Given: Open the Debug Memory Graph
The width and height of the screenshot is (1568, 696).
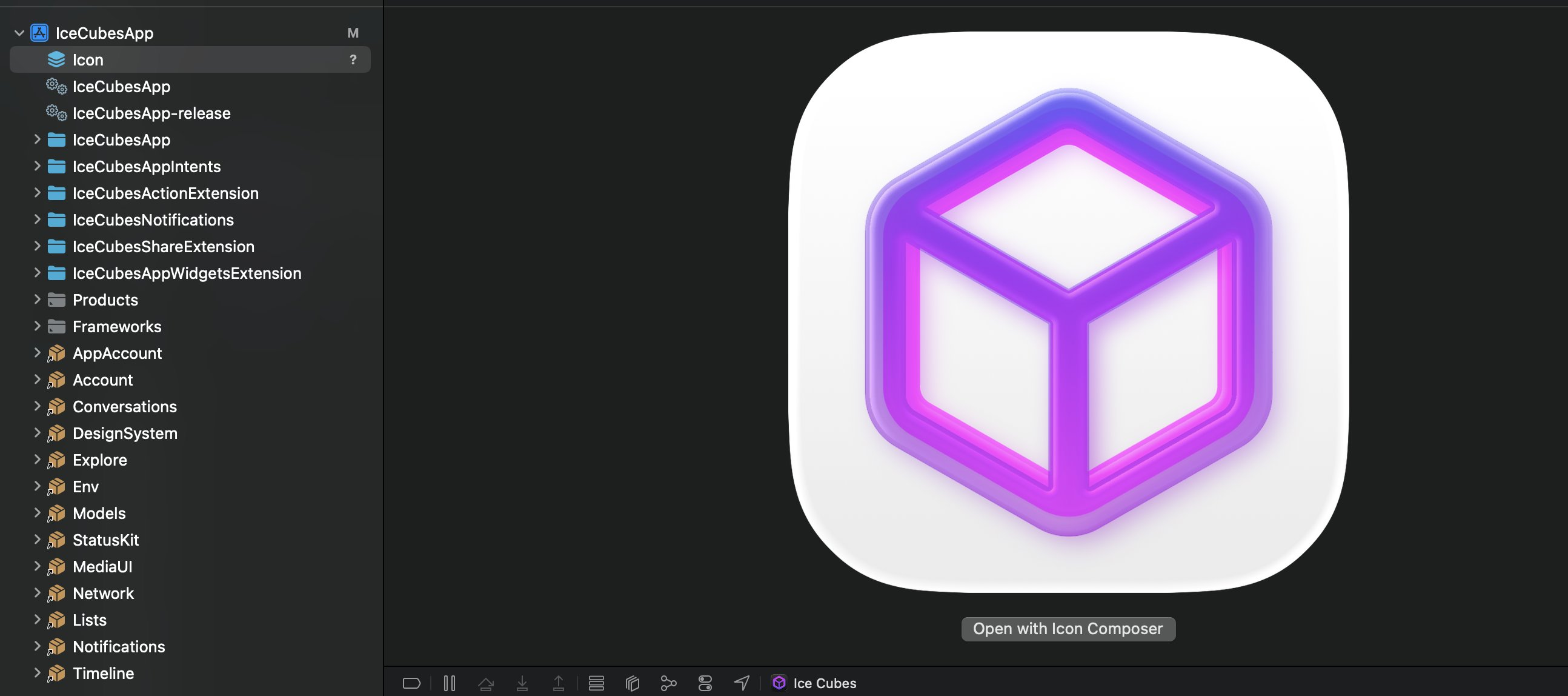Looking at the screenshot, I should pos(668,683).
